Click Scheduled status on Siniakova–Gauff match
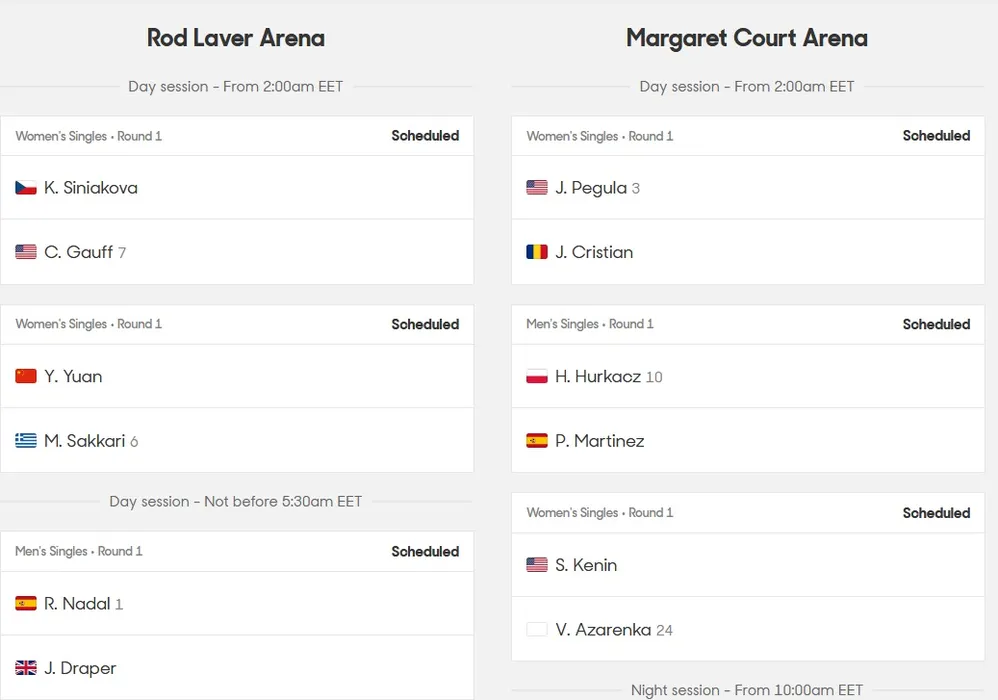The height and width of the screenshot is (700, 998). (x=425, y=136)
